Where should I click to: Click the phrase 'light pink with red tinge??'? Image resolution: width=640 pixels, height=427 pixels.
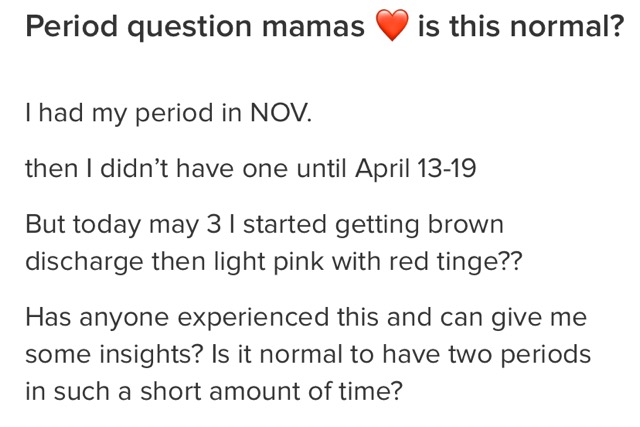pos(369,262)
